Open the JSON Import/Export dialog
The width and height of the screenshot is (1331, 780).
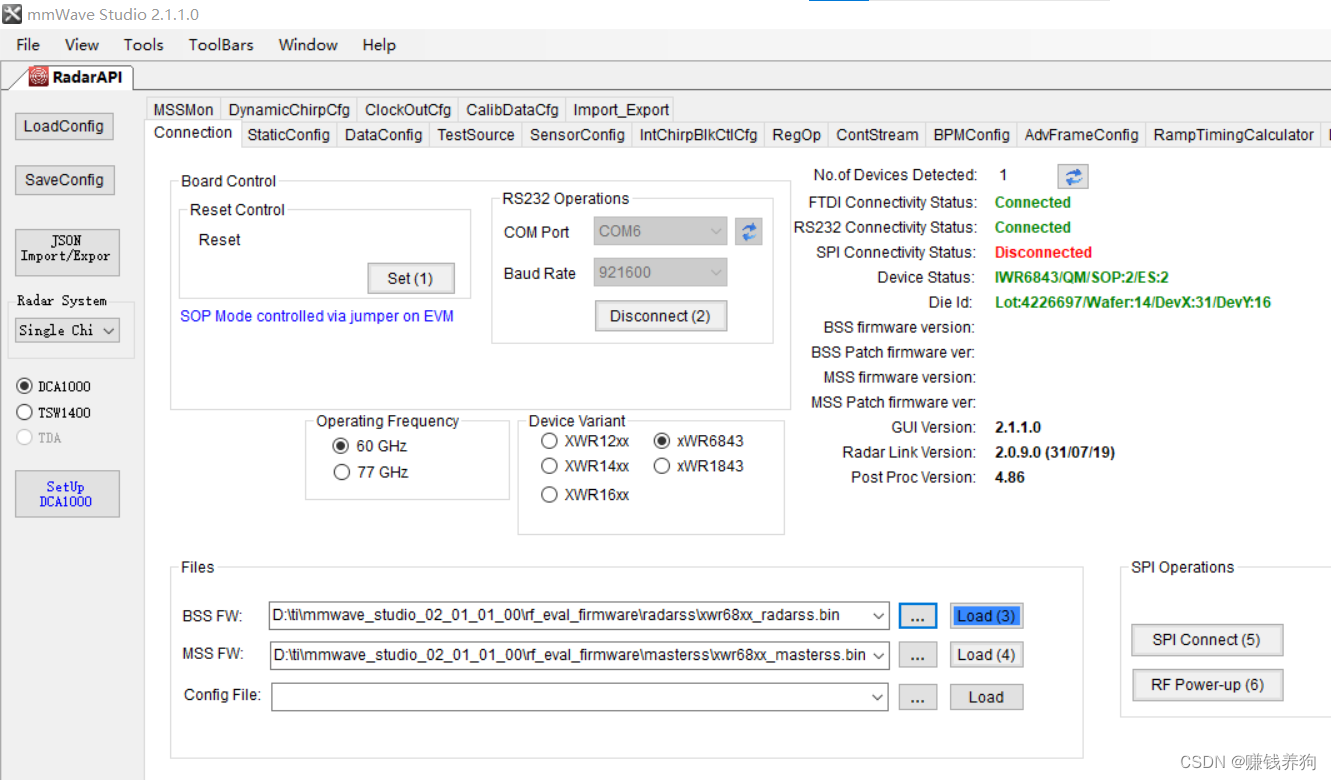pyautogui.click(x=66, y=252)
